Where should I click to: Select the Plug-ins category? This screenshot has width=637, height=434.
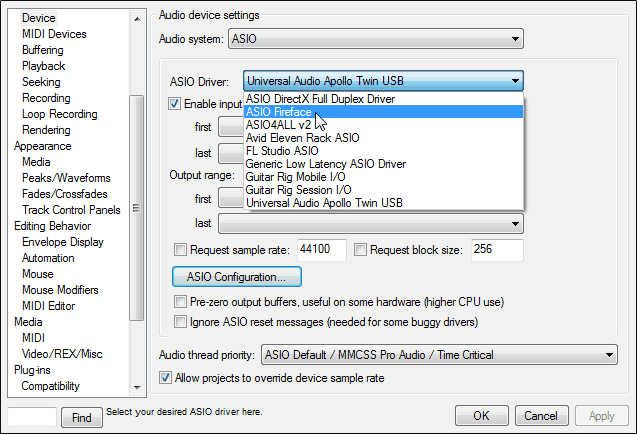pyautogui.click(x=32, y=370)
